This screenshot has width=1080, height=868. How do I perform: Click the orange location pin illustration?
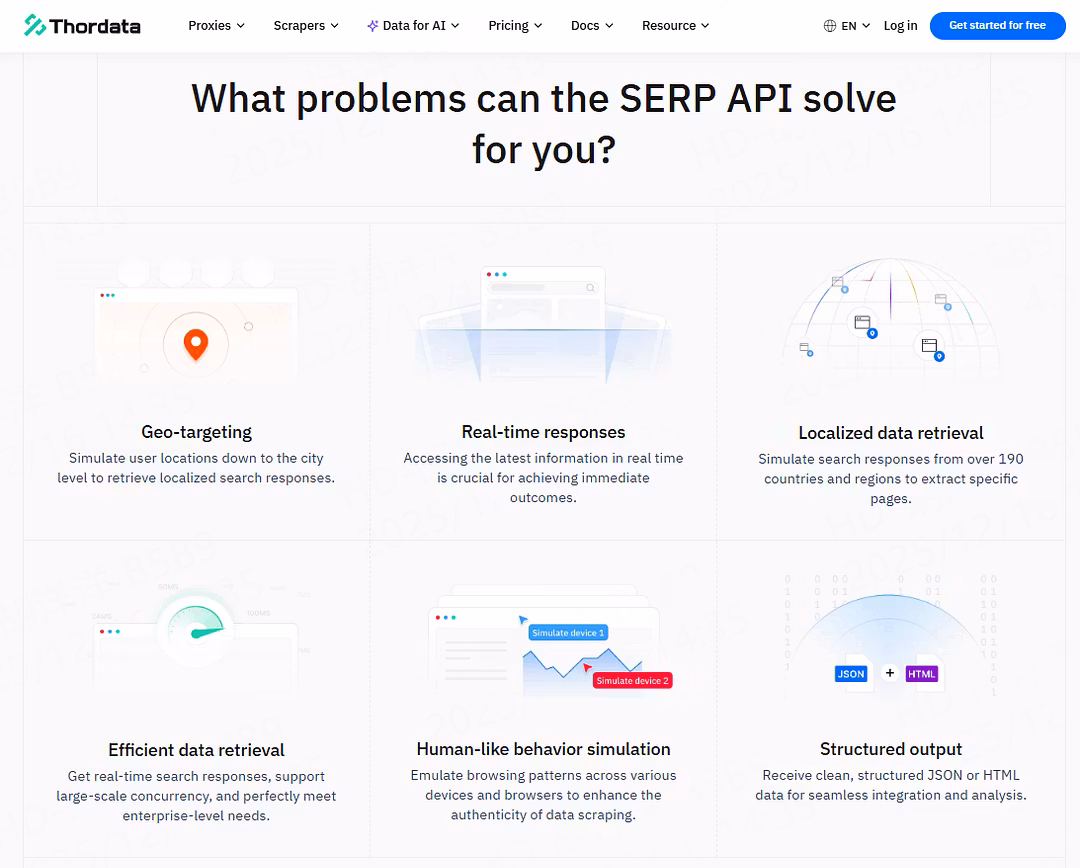pyautogui.click(x=196, y=345)
